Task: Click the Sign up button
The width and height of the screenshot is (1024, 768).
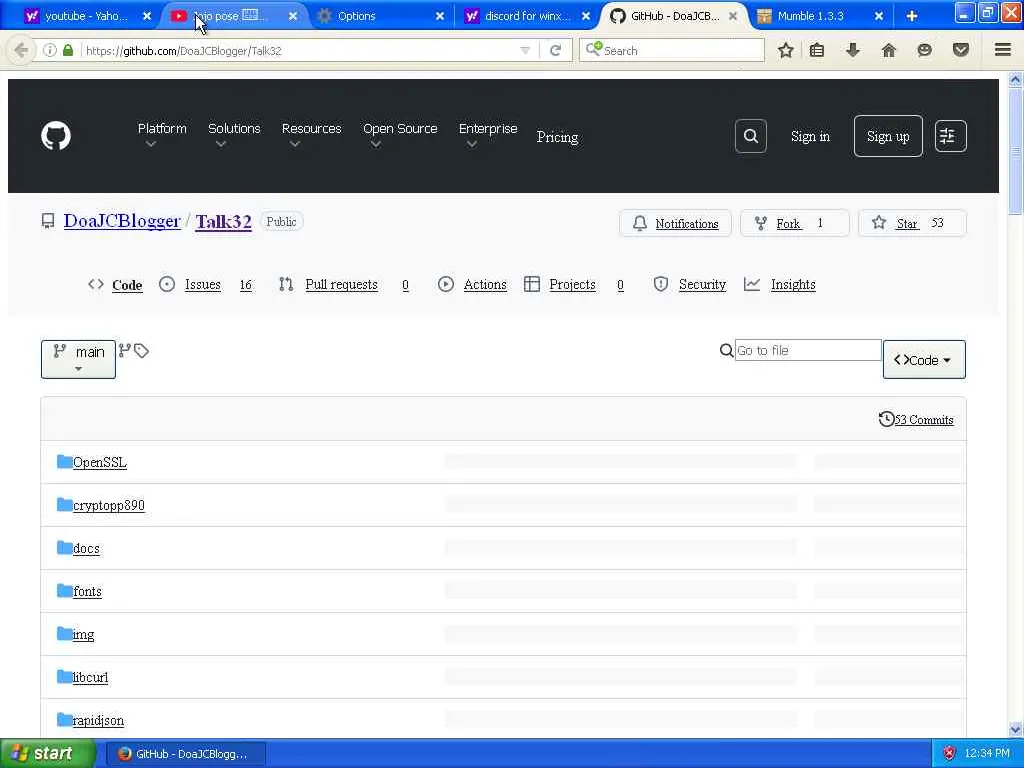Action: (x=888, y=136)
